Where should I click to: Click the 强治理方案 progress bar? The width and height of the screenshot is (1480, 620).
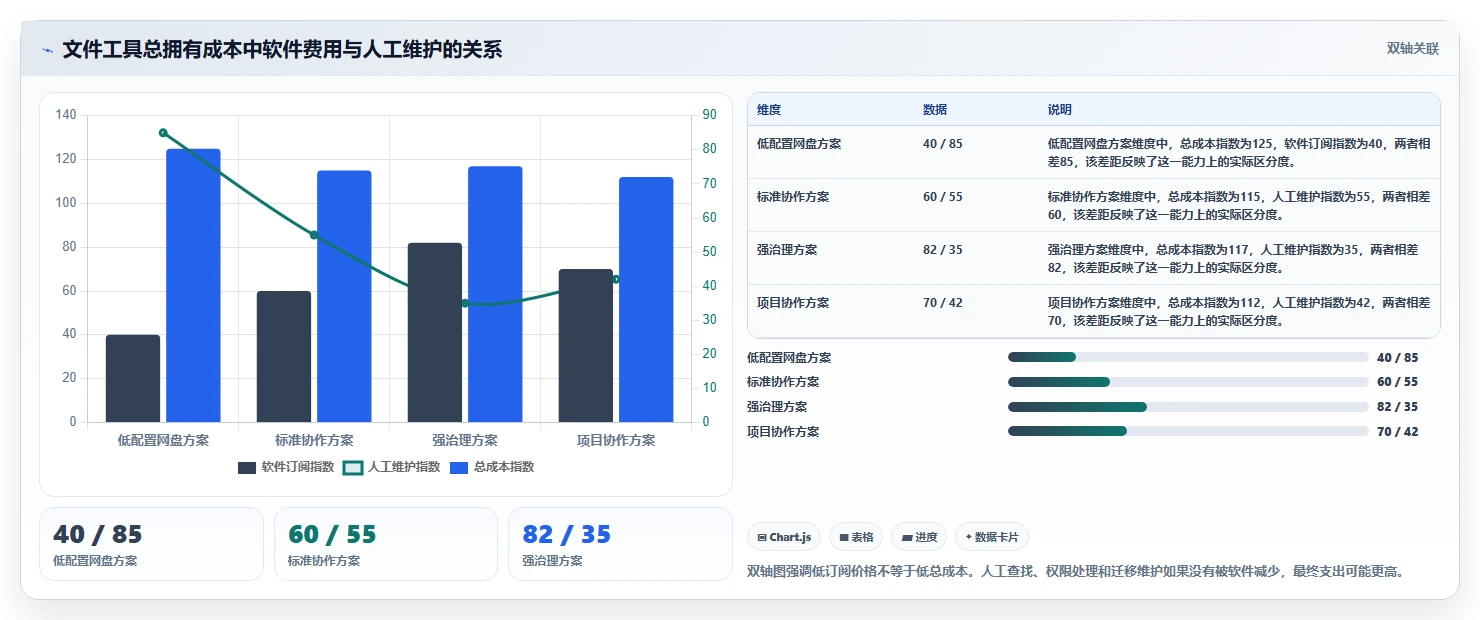click(1188, 407)
